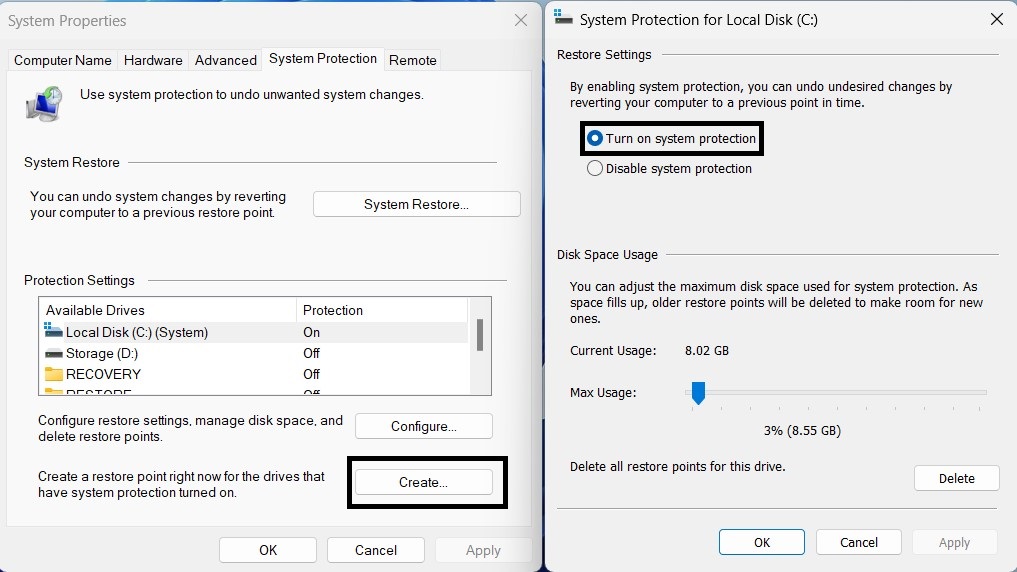The height and width of the screenshot is (572, 1017).
Task: Select the Local Disk (C:) (System) row
Action: pos(253,332)
